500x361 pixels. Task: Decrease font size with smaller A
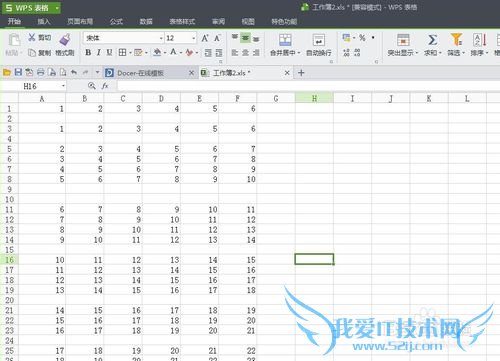tap(217, 38)
